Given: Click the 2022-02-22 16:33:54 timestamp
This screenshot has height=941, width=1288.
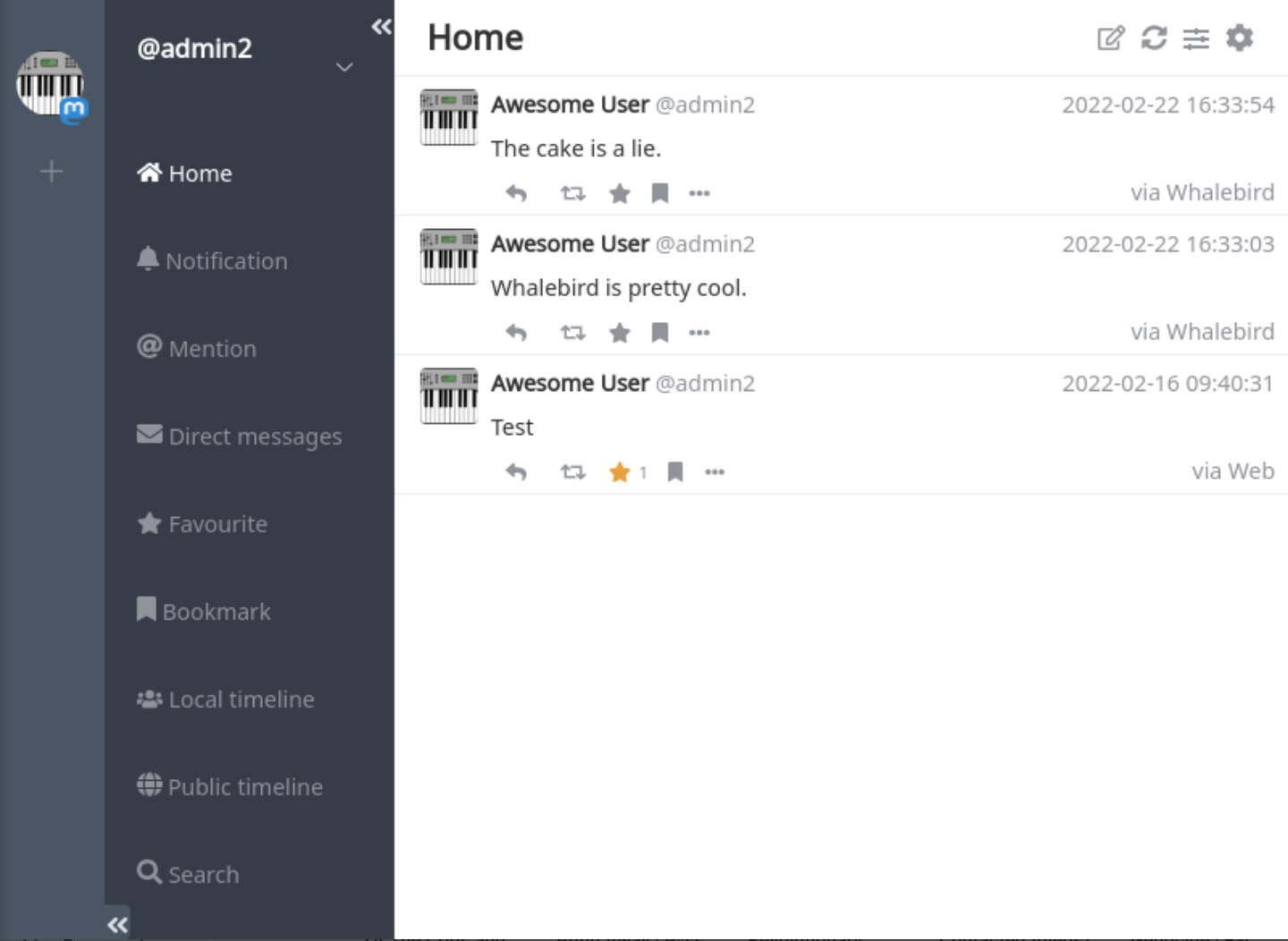Looking at the screenshot, I should click(x=1167, y=106).
